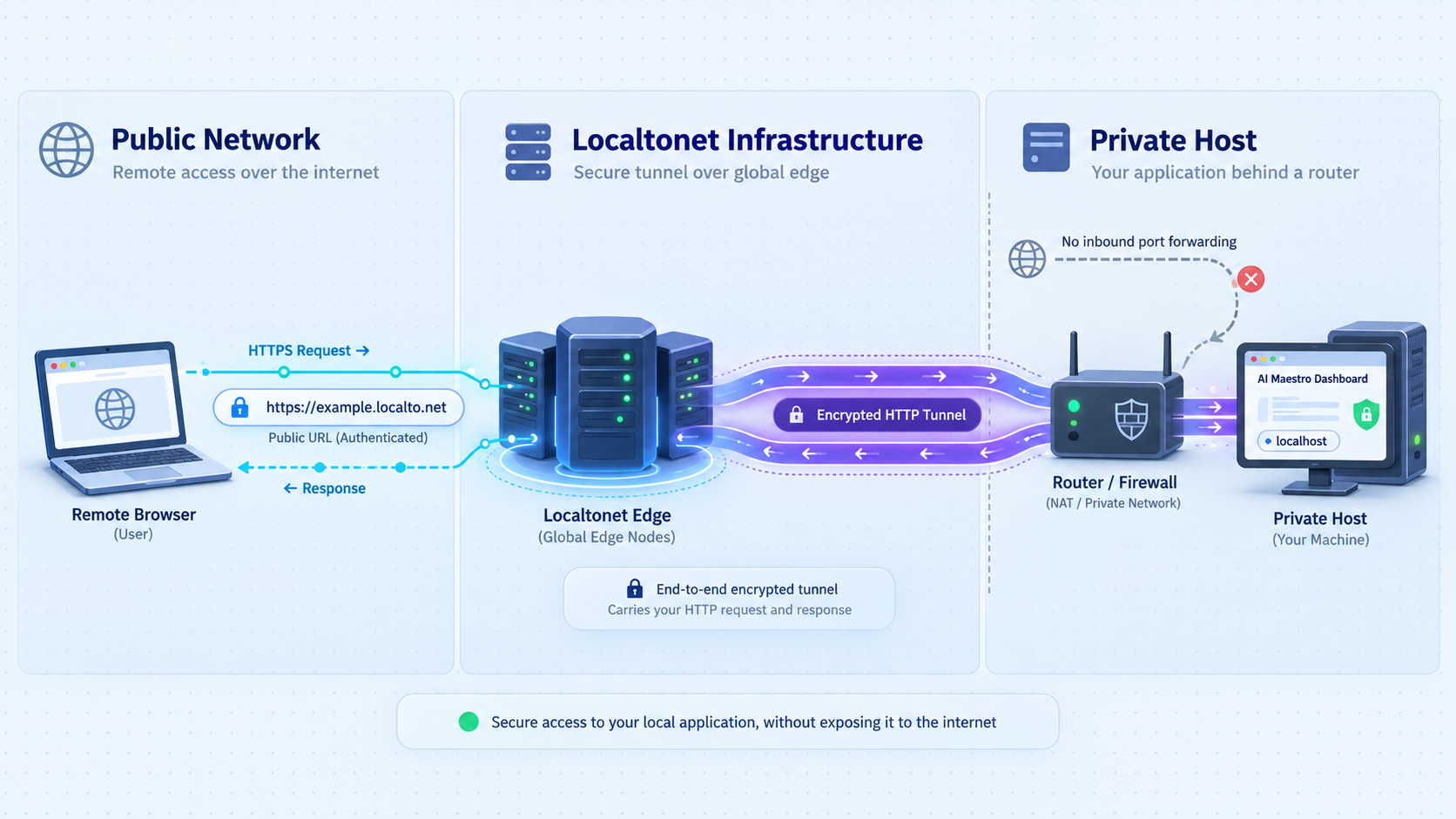
Task: Click the green status dot in bottom banner
Action: (x=468, y=722)
